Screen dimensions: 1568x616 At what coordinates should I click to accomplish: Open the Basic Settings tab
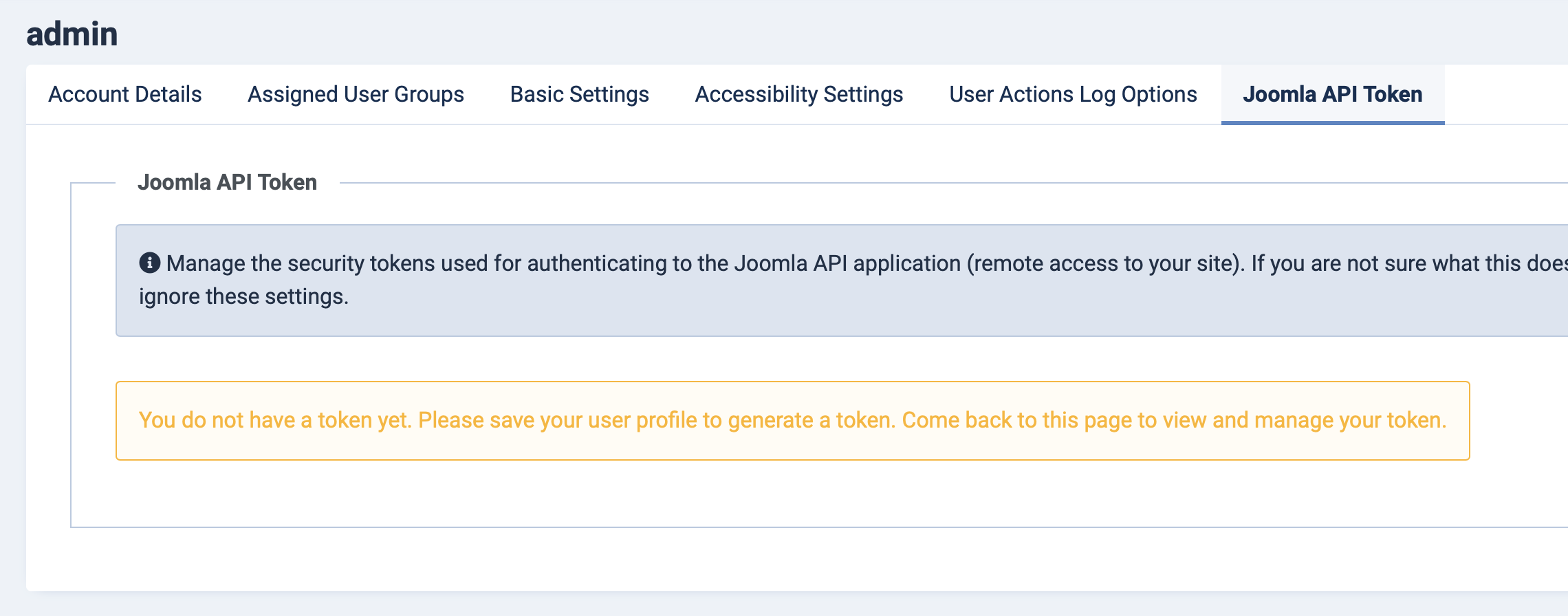(x=579, y=94)
